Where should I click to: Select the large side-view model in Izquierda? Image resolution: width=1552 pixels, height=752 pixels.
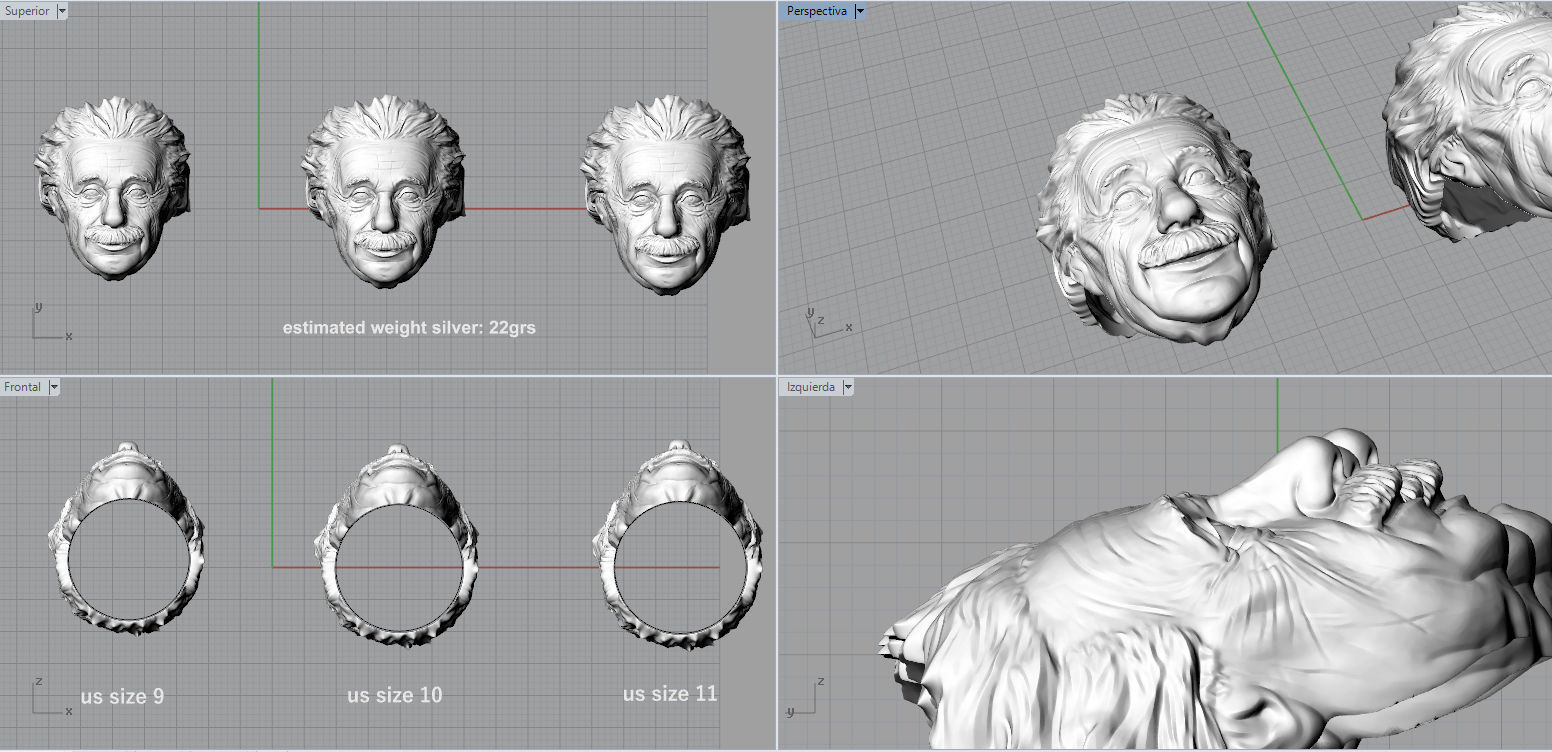pyautogui.click(x=1215, y=590)
